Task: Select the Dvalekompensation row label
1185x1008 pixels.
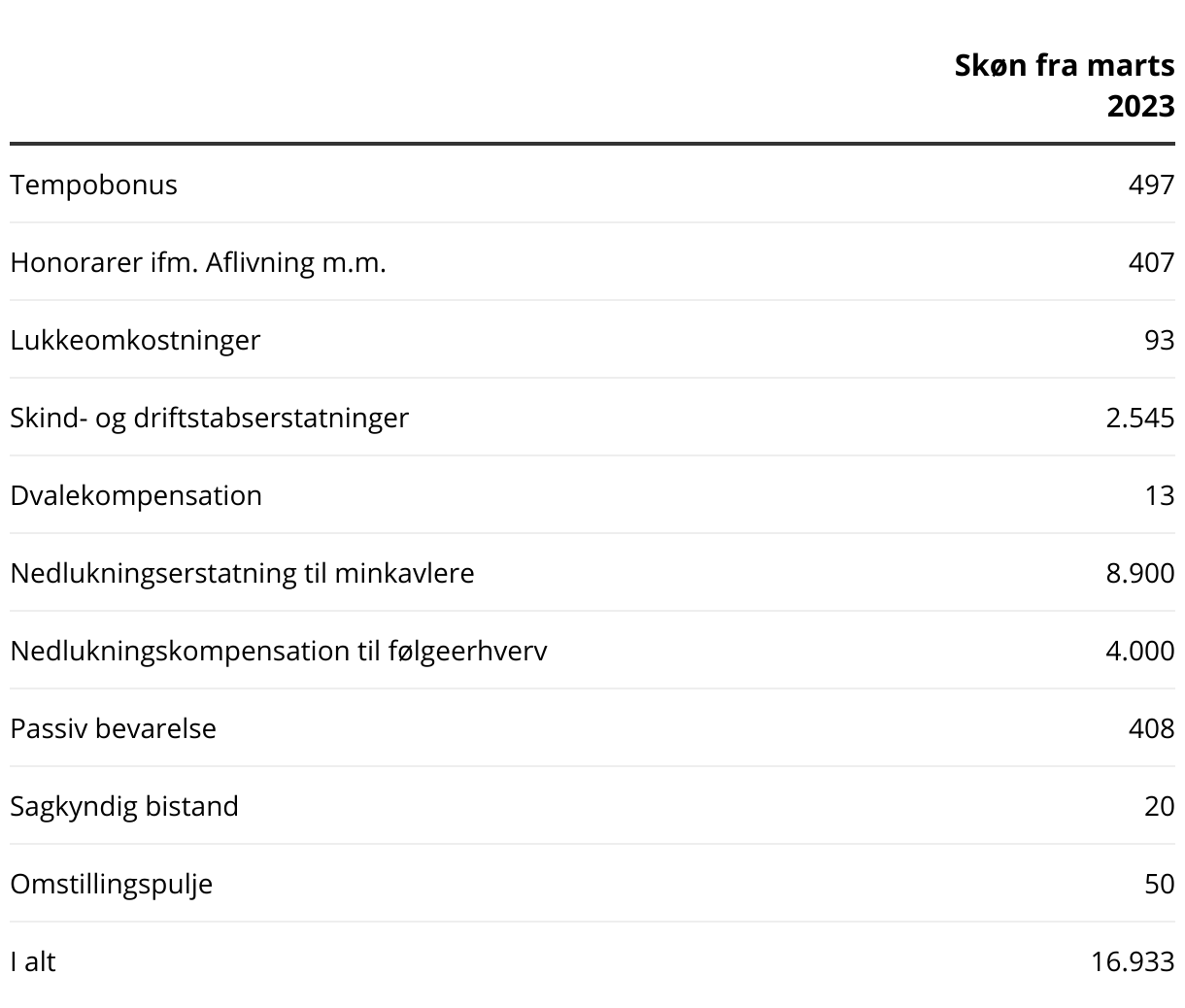Action: pyautogui.click(x=136, y=495)
